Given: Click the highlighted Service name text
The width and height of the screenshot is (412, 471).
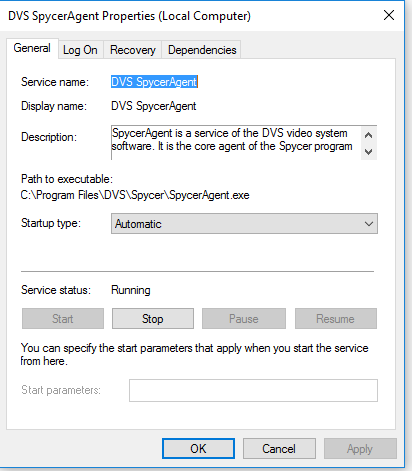Looking at the screenshot, I should [154, 82].
